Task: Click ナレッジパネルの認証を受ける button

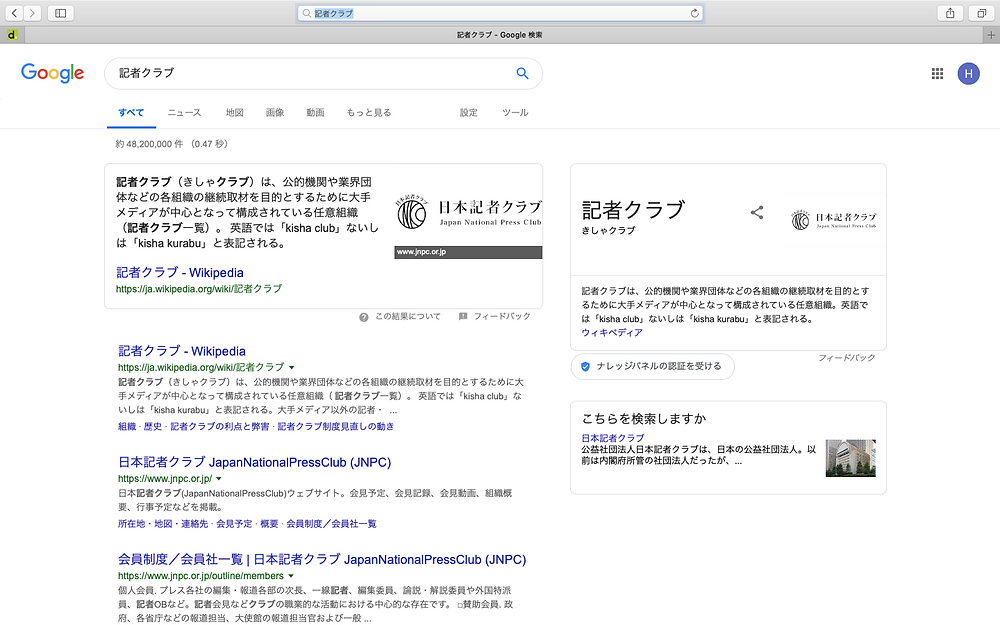Action: (x=652, y=367)
